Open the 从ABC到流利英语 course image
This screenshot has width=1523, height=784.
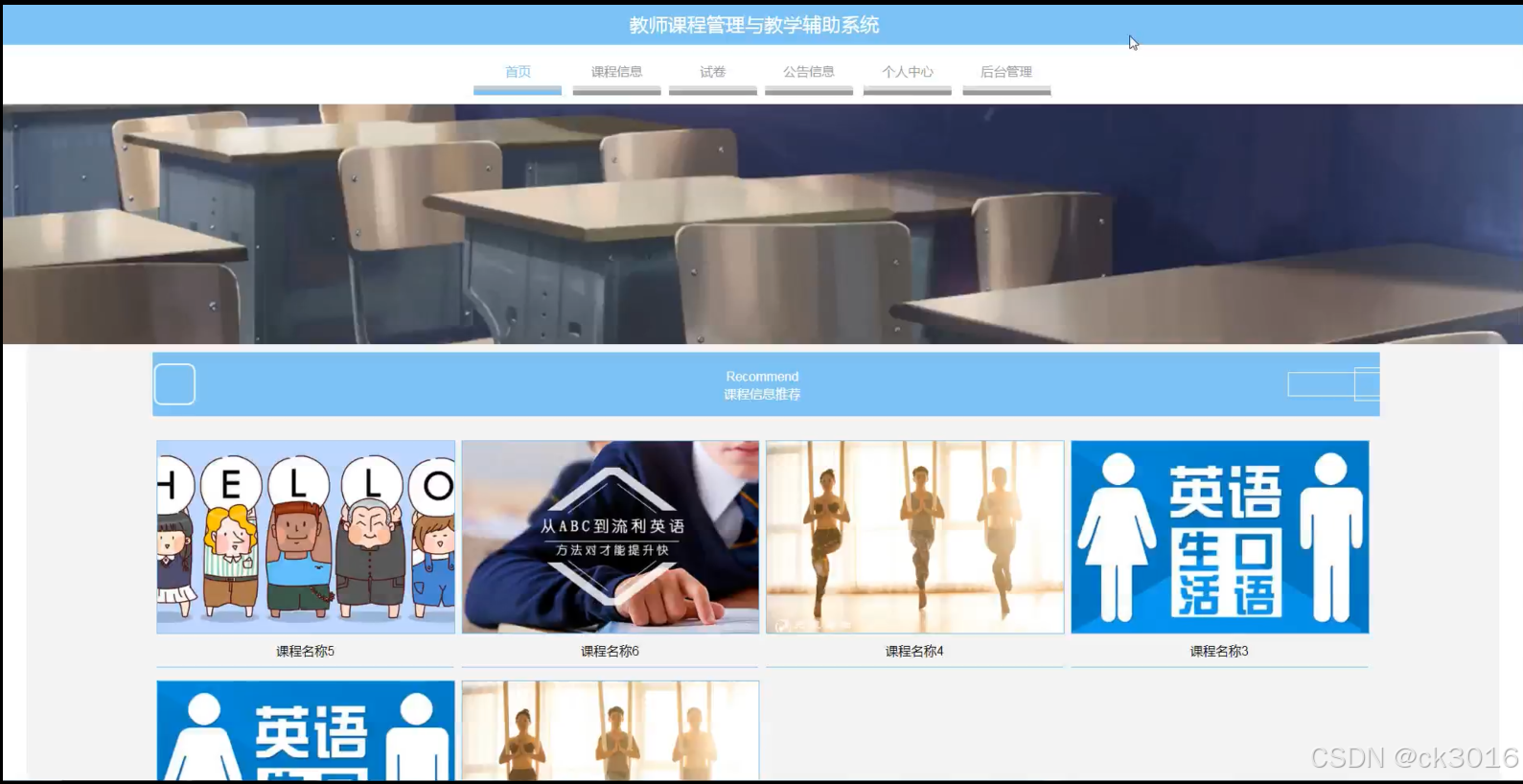pos(611,537)
